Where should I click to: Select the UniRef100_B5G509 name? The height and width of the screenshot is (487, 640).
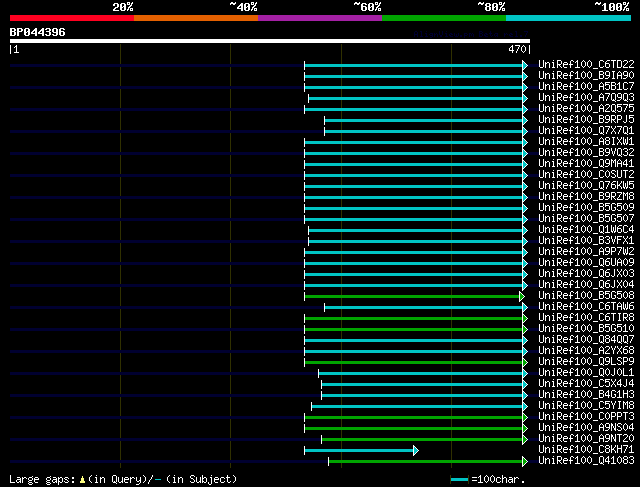(586, 207)
